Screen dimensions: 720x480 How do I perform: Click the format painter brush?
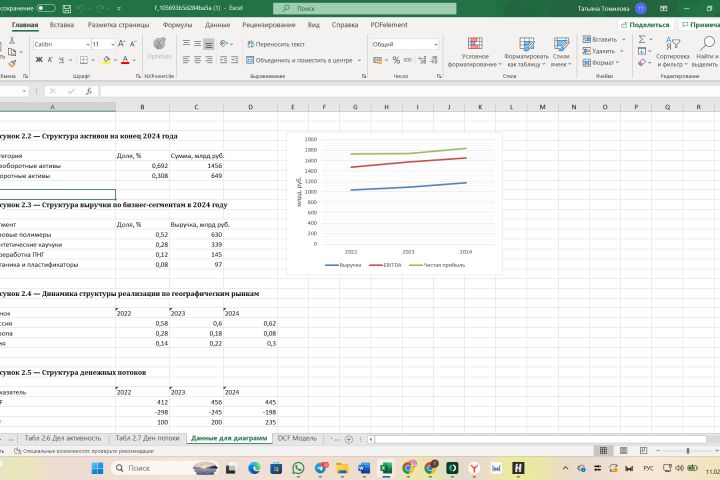(x=12, y=64)
